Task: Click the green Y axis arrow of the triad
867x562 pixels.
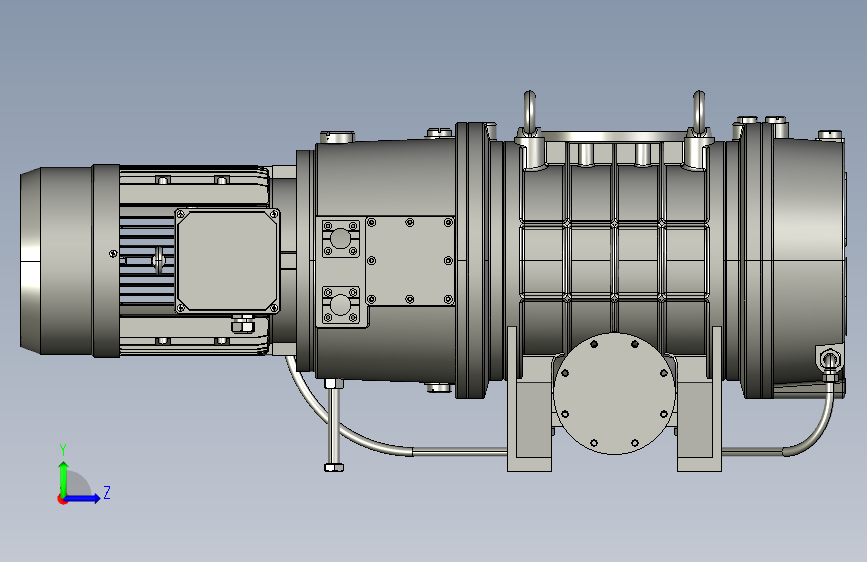Action: (63, 478)
